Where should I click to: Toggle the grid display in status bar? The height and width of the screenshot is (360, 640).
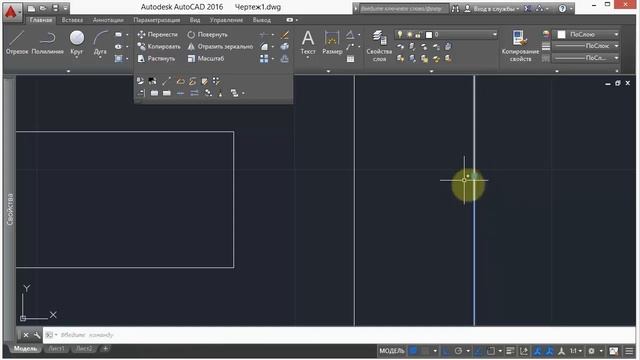(413, 351)
